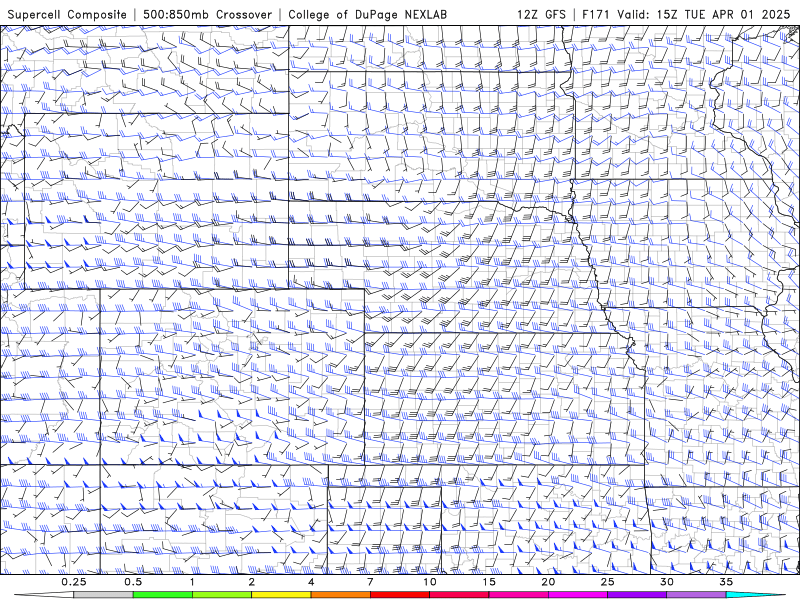Click the red color bar segment between 7 and 10
The image size is (800, 600).
tap(400, 595)
